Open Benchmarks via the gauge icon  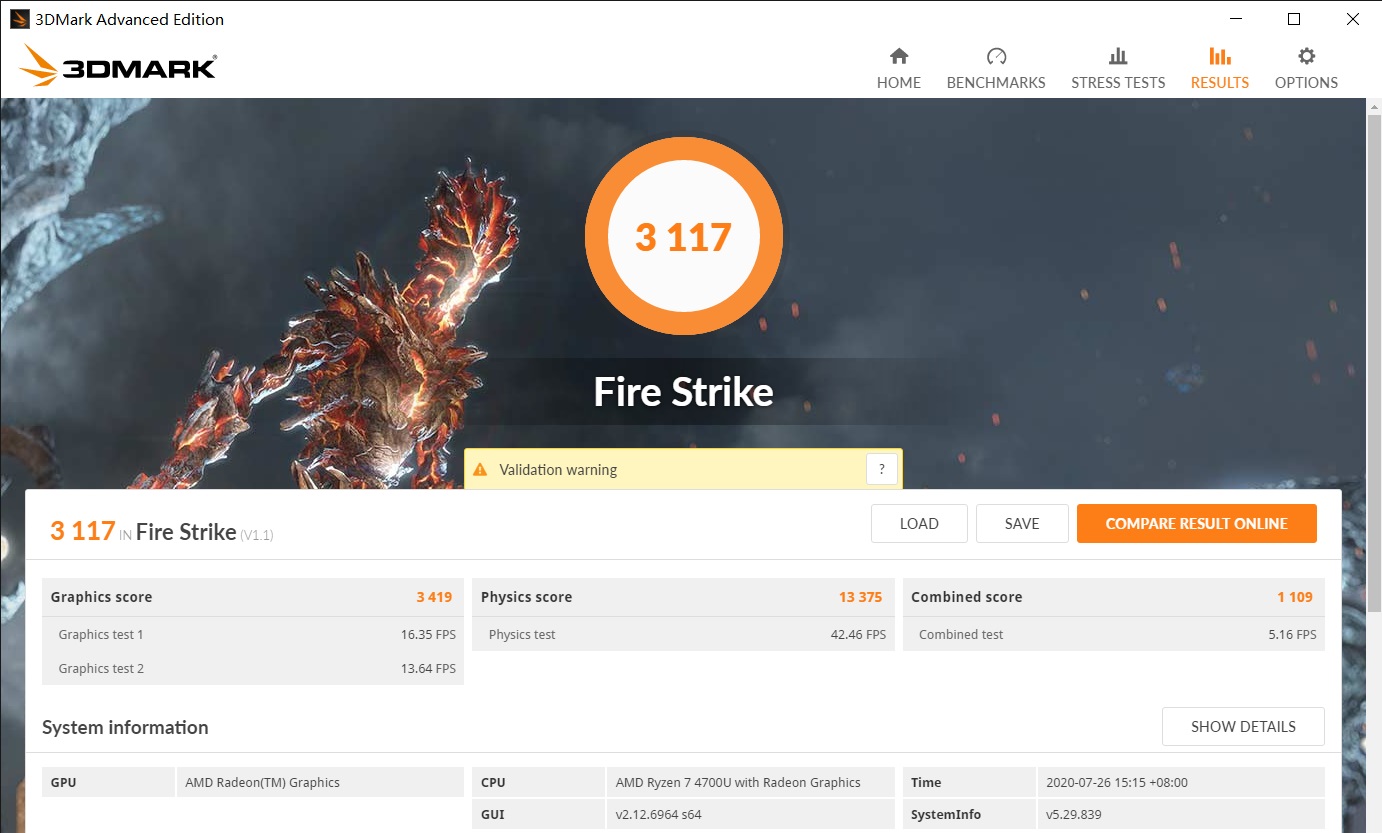point(996,56)
